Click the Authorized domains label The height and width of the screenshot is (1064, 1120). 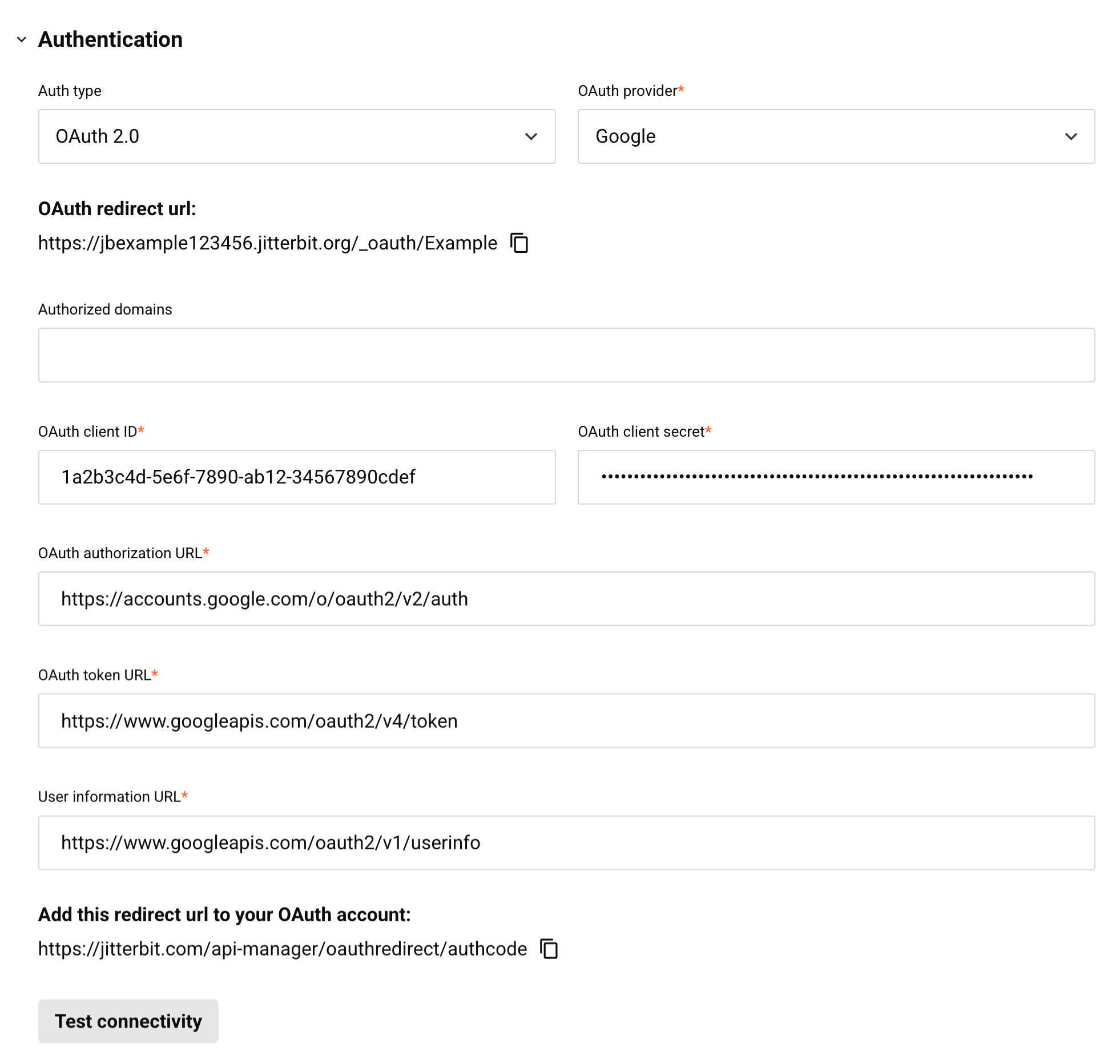pyautogui.click(x=105, y=309)
